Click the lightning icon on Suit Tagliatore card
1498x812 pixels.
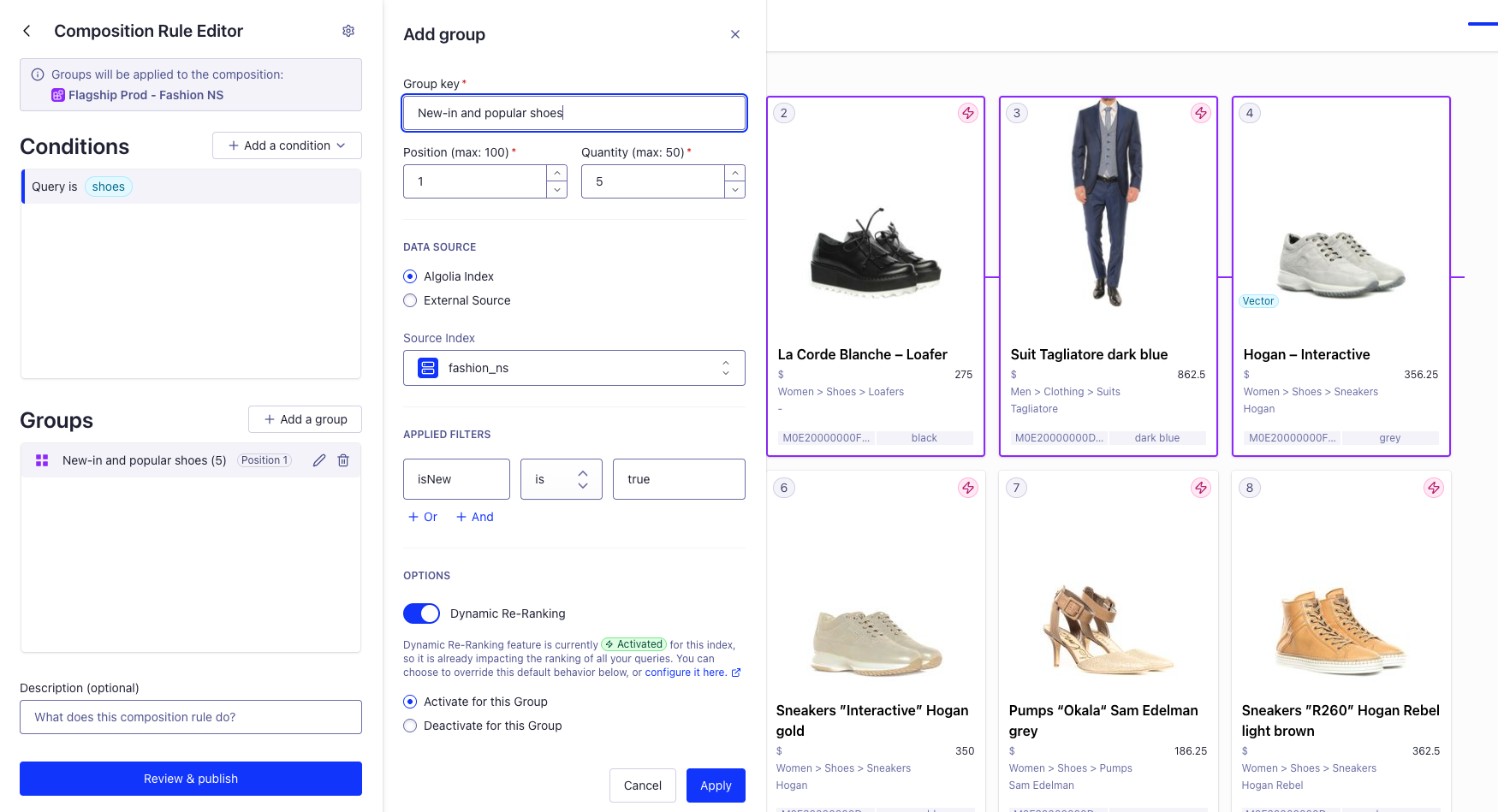coord(1201,113)
